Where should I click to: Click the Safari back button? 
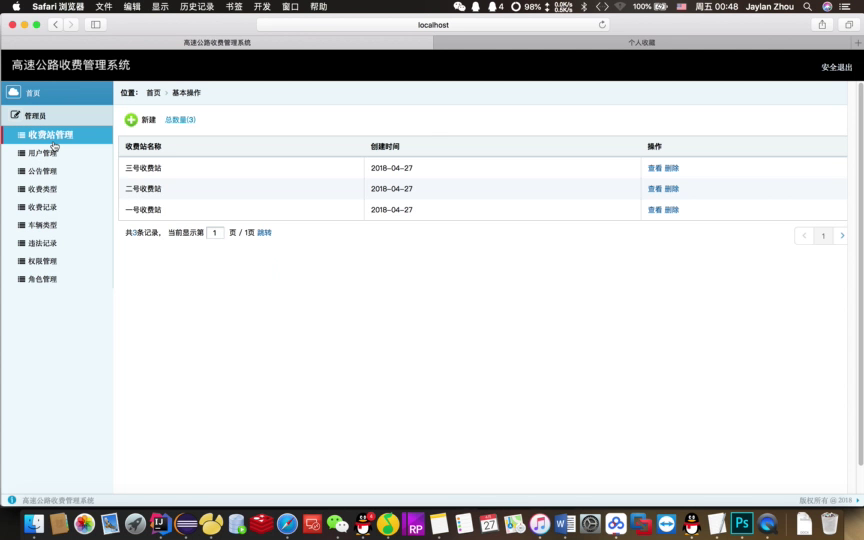tap(55, 25)
